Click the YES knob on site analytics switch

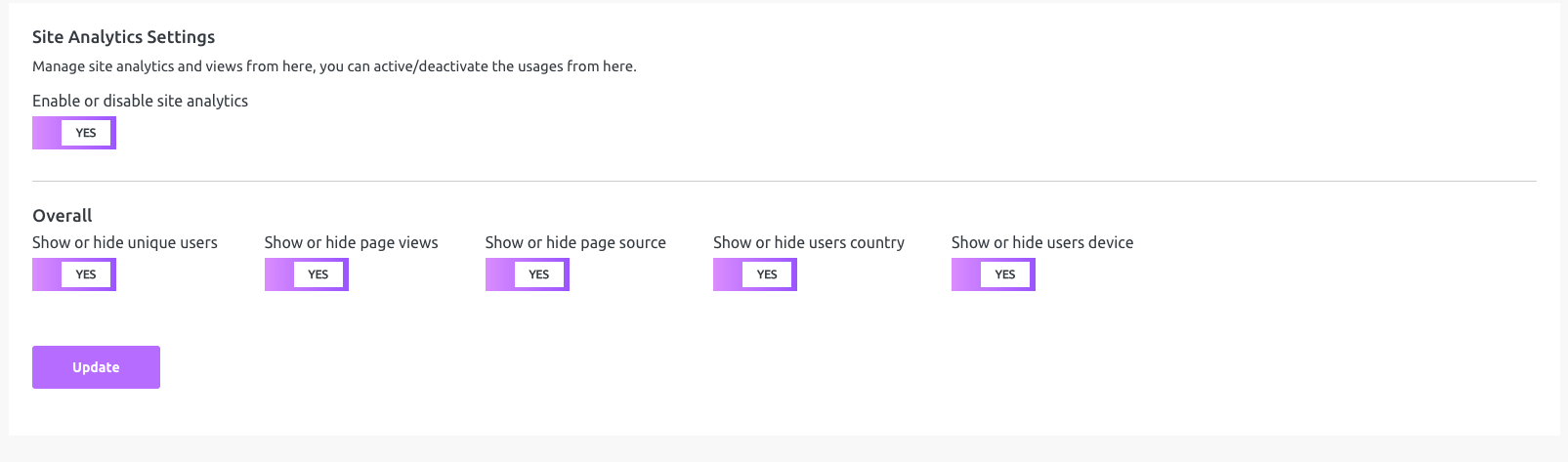86,133
